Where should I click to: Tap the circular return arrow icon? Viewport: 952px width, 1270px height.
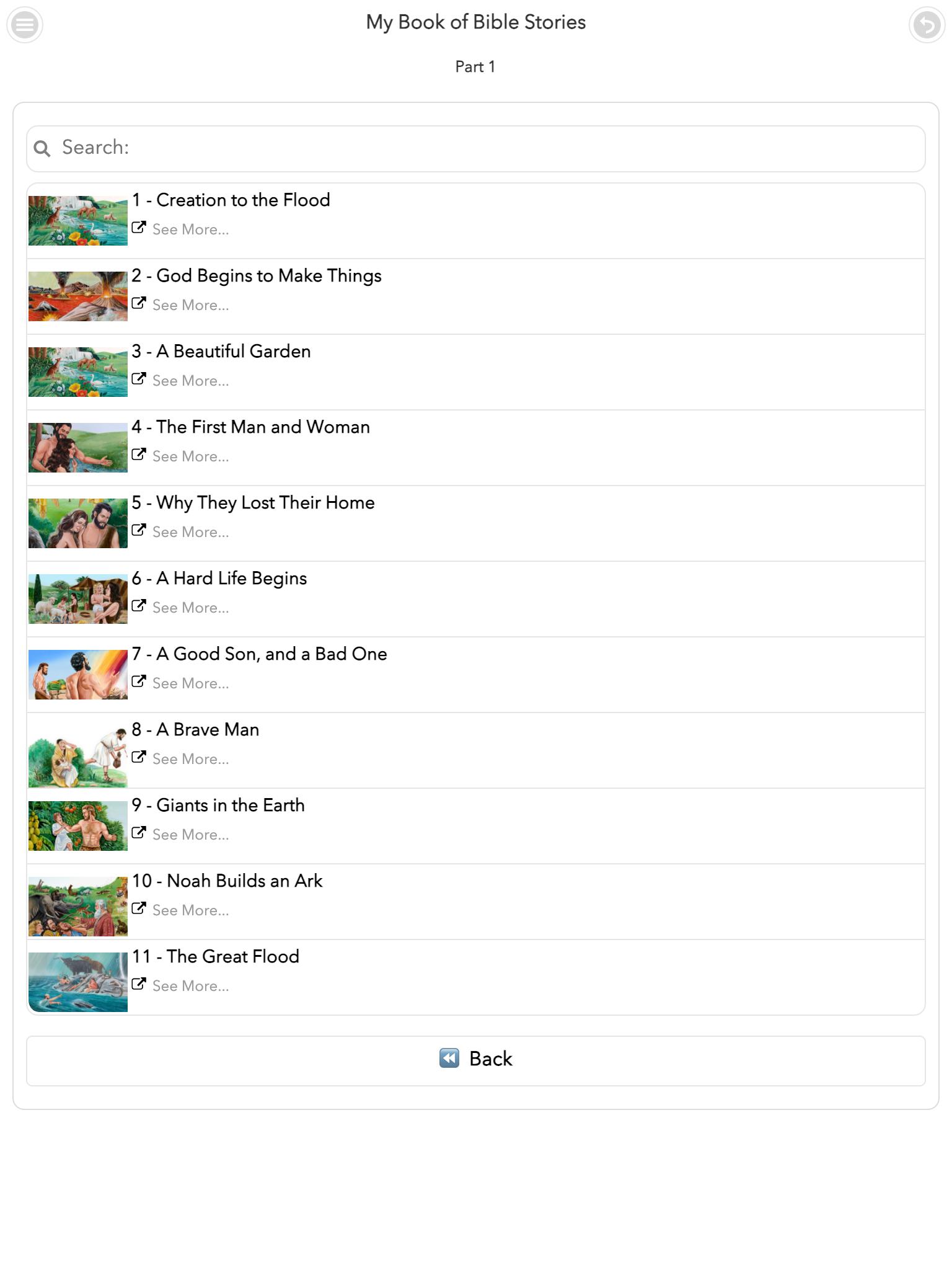[927, 25]
